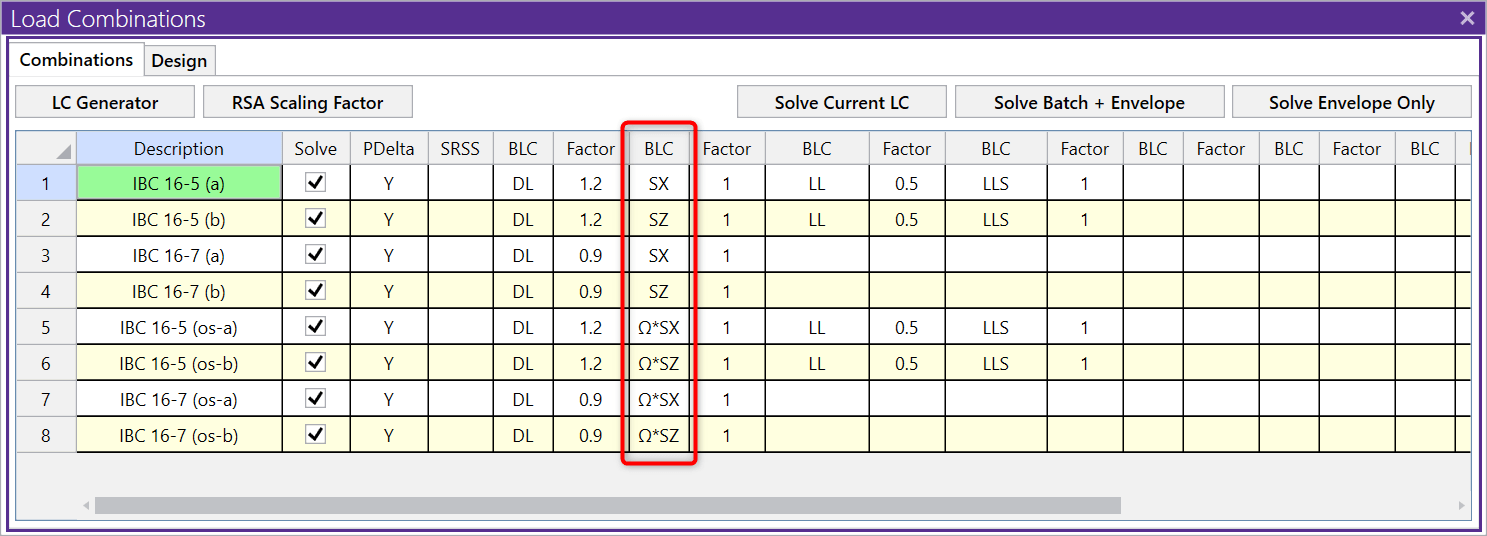Select row header number 5

[46, 328]
